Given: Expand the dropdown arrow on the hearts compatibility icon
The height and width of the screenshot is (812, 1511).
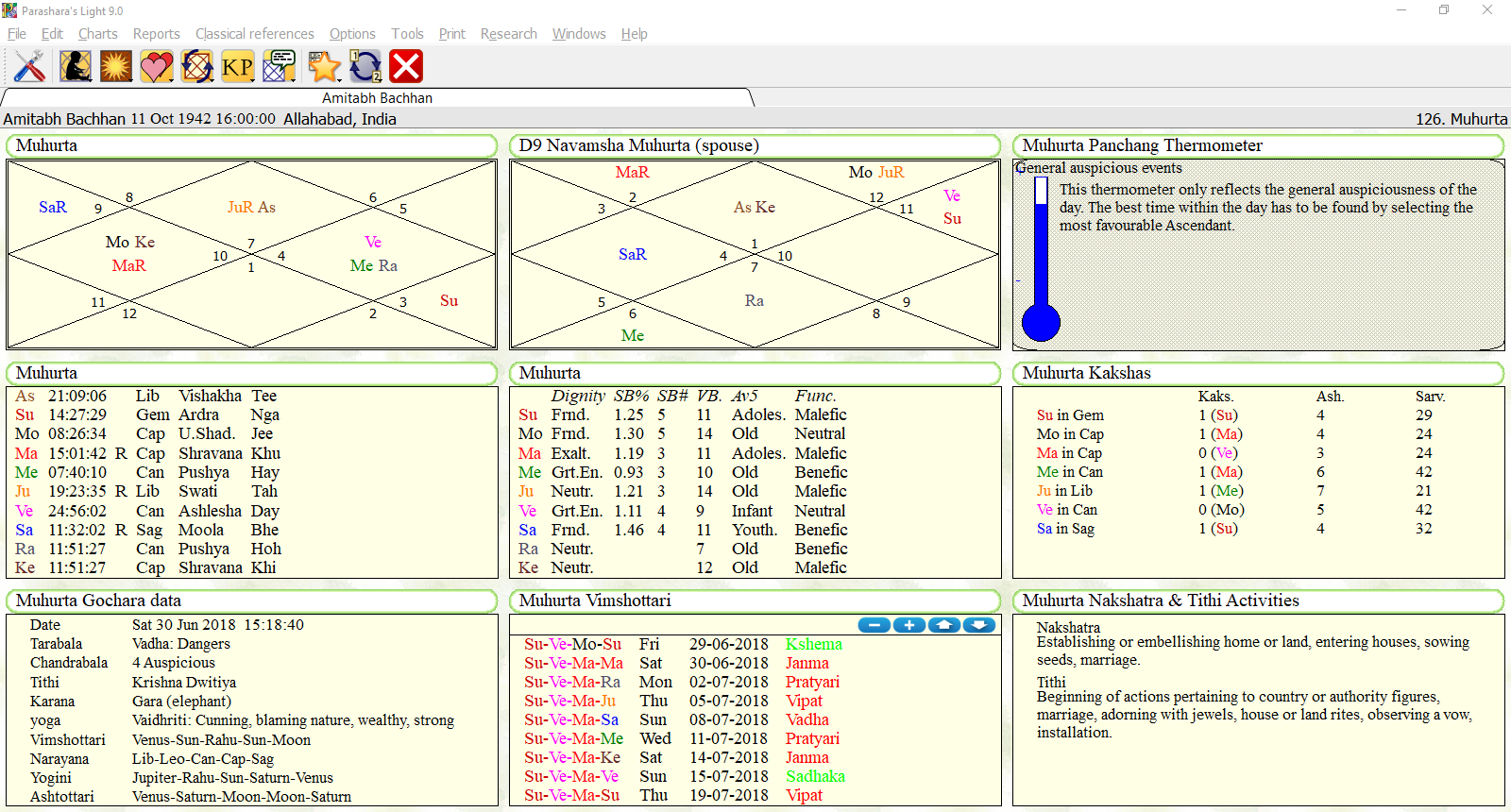Looking at the screenshot, I should [171, 79].
